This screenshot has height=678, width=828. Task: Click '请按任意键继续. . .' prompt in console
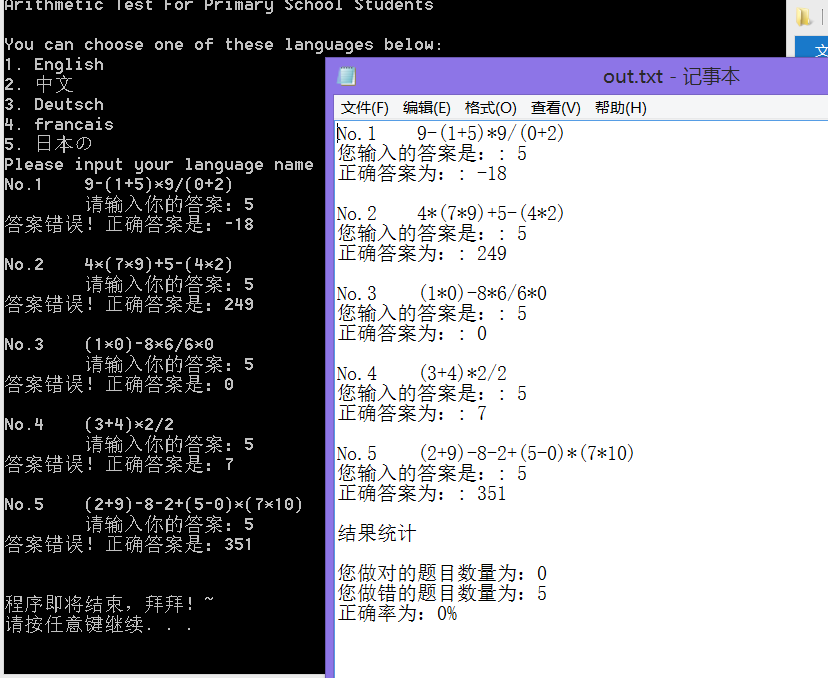(x=98, y=624)
